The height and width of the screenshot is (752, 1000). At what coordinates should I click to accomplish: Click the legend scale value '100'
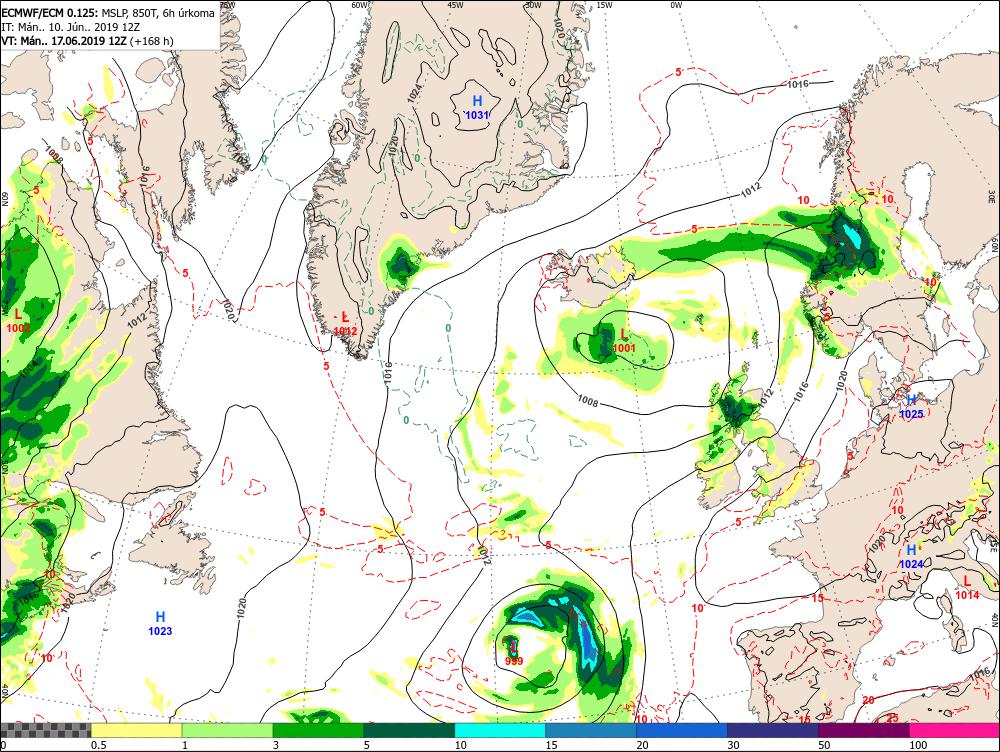918,745
